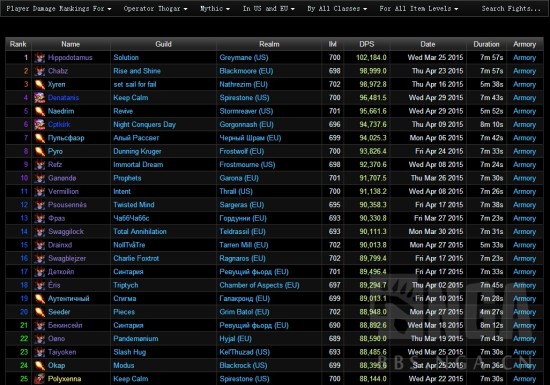This screenshot has width=550, height=385.
Task: Open the By All Classes filter
Action: coord(337,8)
